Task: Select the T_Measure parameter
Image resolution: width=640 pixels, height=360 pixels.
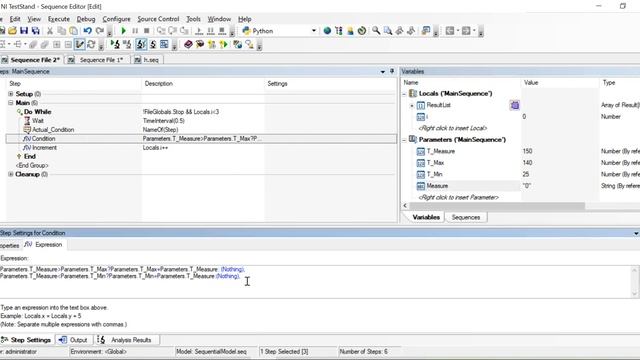Action: 440,151
